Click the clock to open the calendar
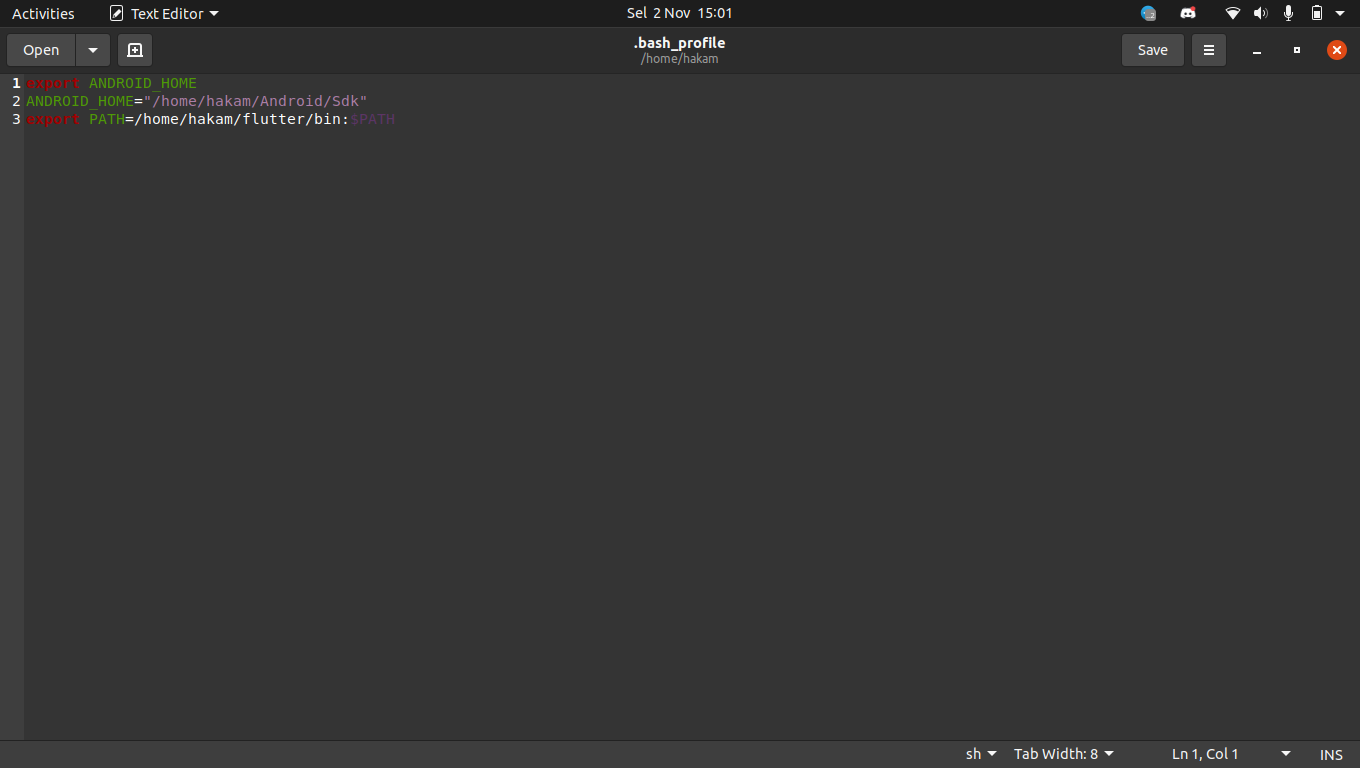 point(679,13)
